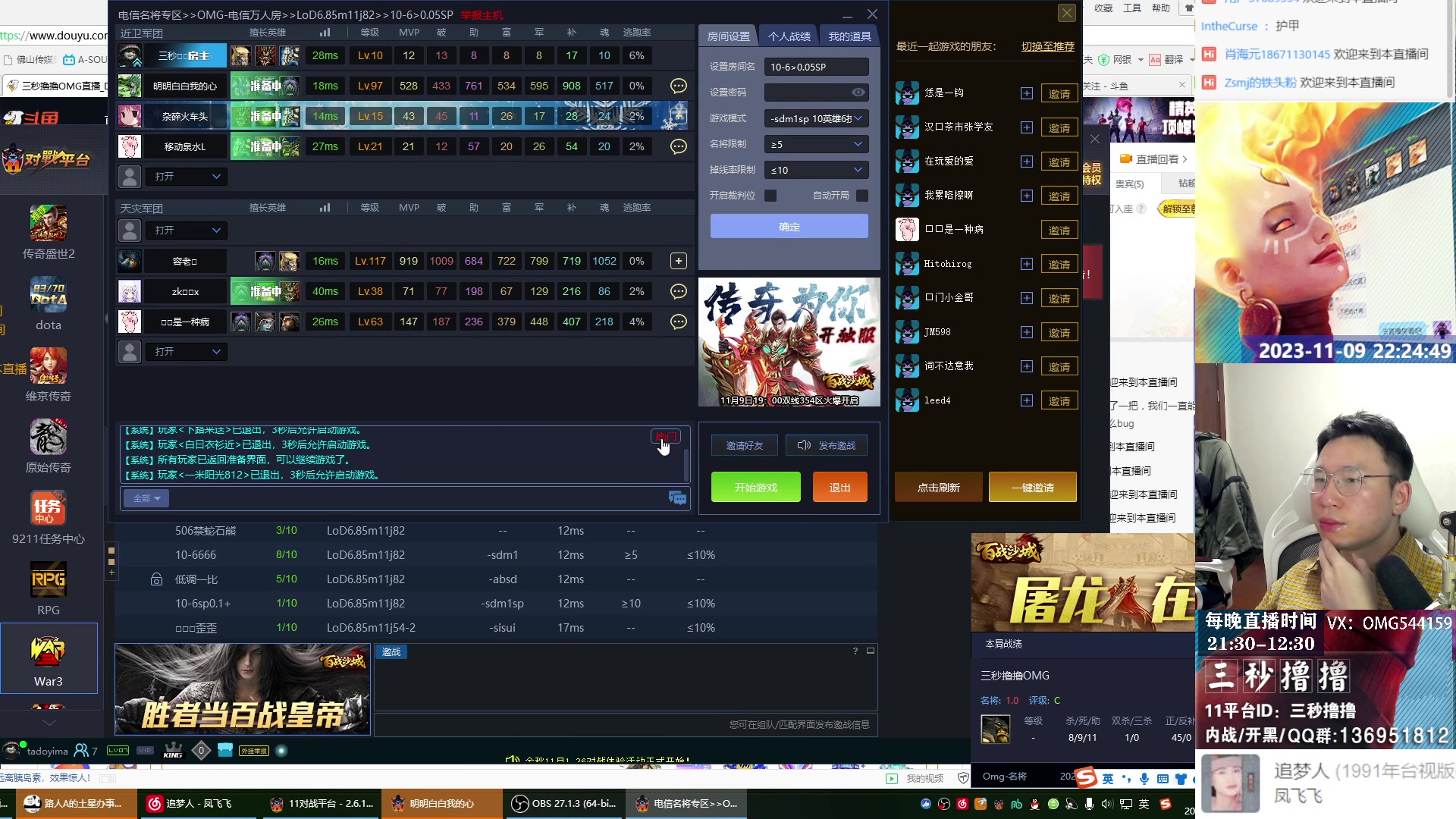Open chat bubble on Scourge 是一种病 row
1456x819 pixels.
[x=679, y=322]
